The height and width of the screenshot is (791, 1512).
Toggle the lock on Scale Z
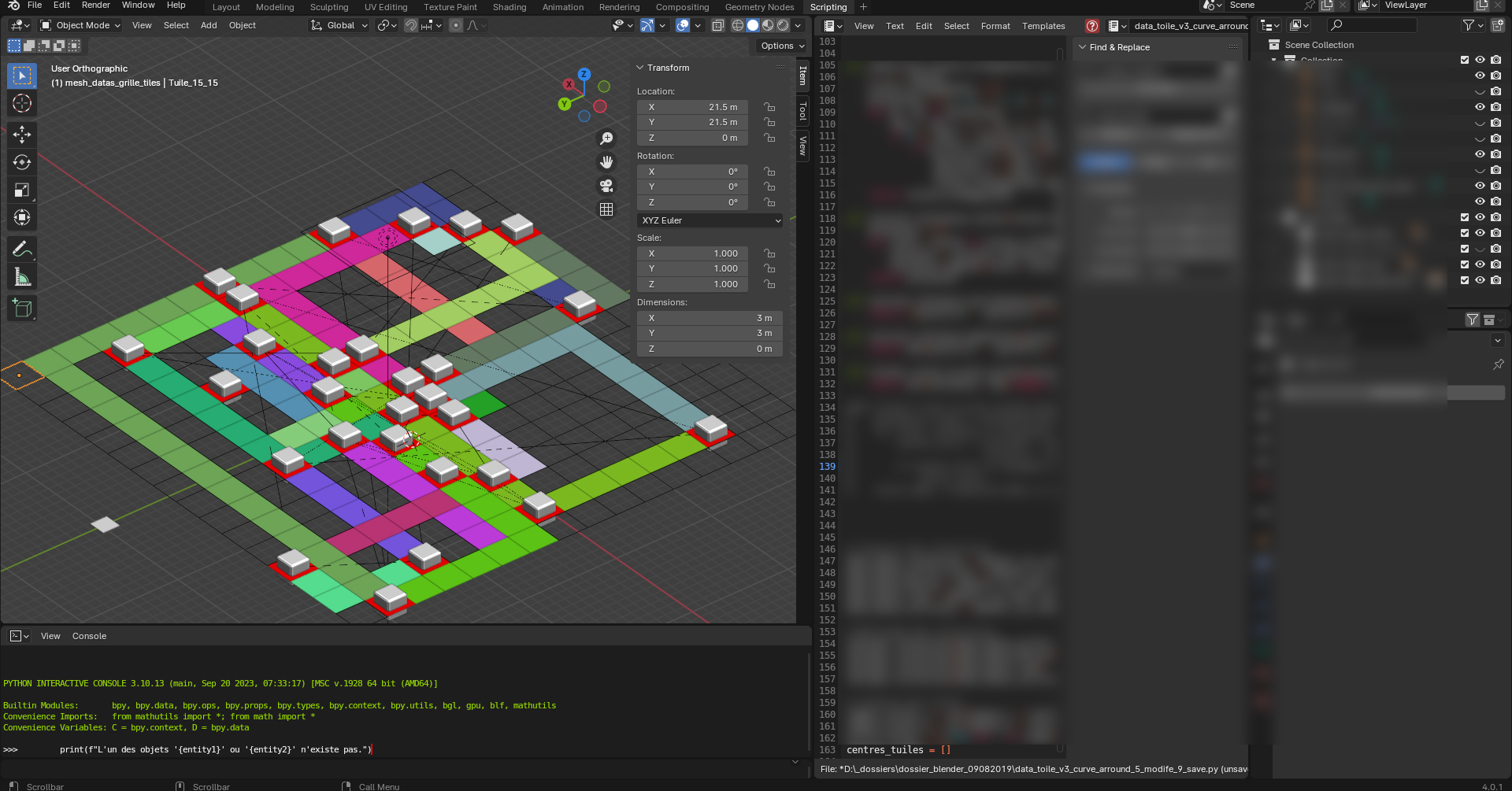(769, 284)
